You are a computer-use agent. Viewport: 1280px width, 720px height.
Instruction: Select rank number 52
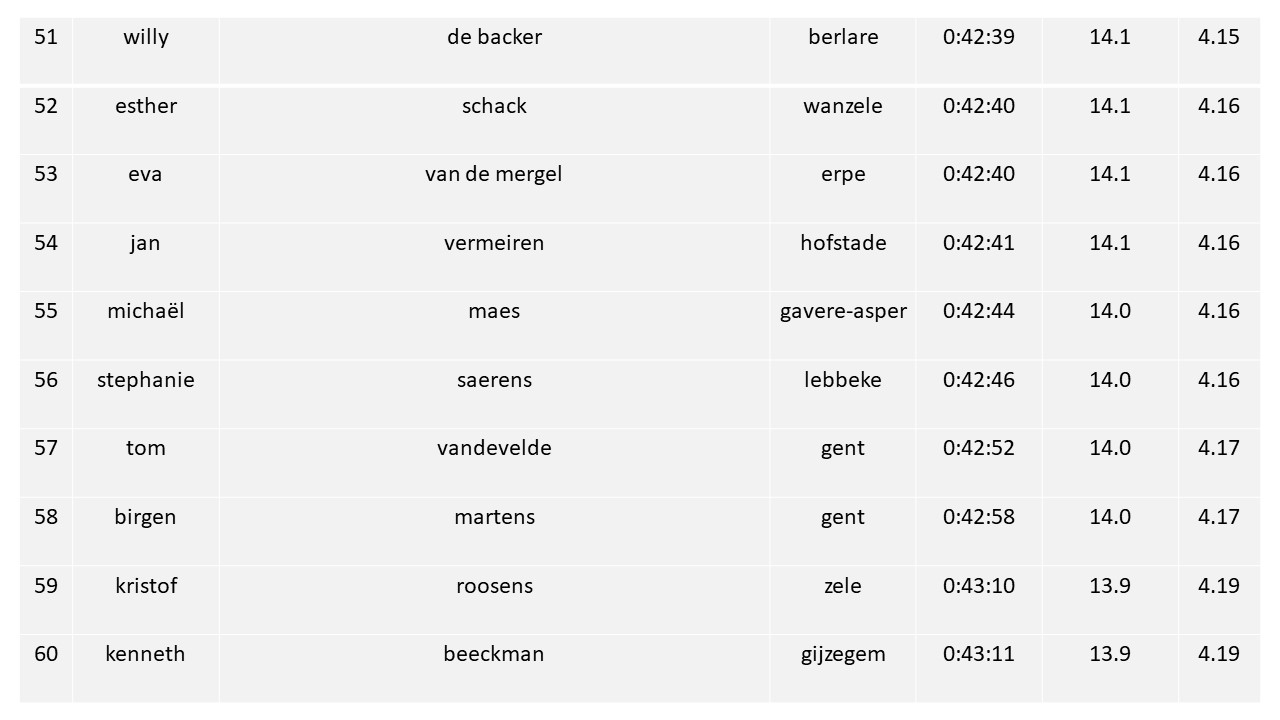tap(46, 121)
